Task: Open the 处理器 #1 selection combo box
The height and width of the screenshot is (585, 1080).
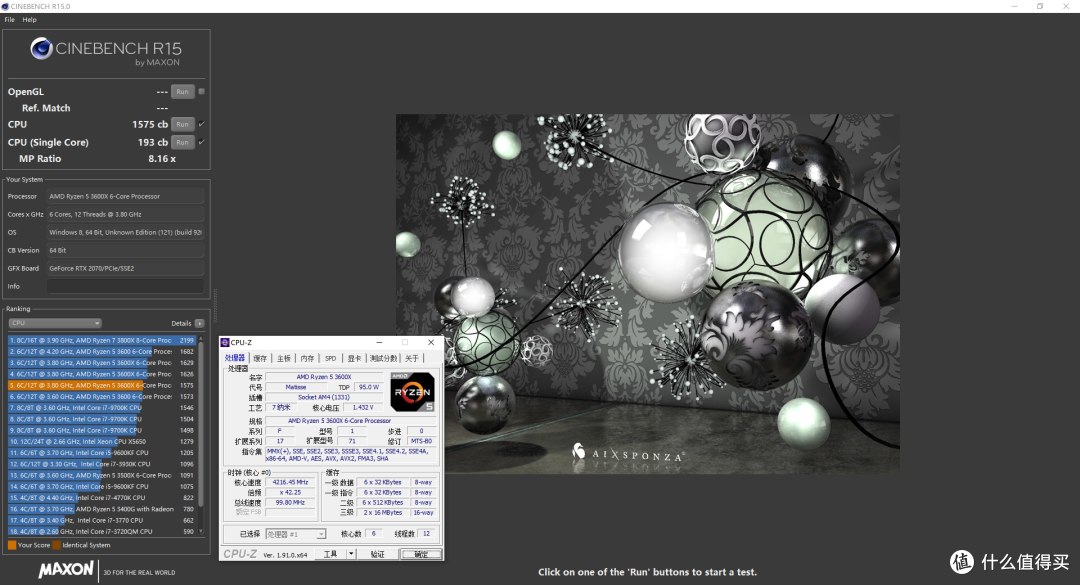Action: (295, 534)
